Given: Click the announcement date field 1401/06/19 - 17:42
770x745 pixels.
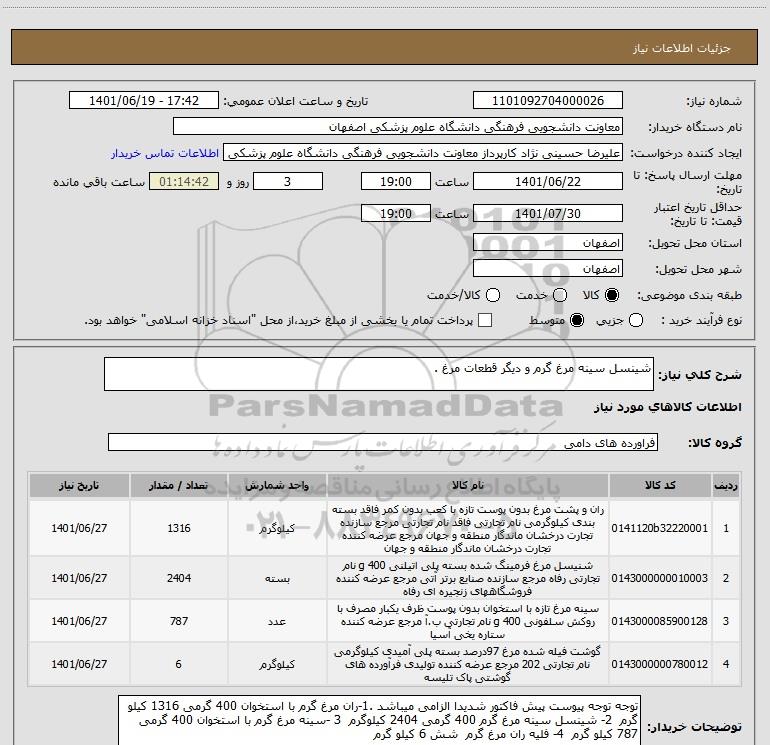Looking at the screenshot, I should pyautogui.click(x=144, y=101).
